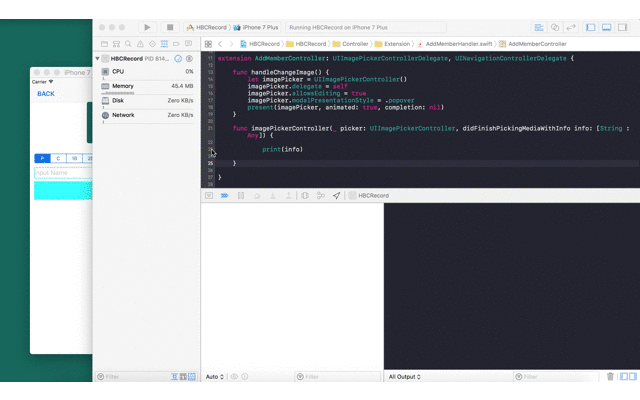Select the iPhone 7 Plus device destination
This screenshot has width=640, height=400.
click(257, 28)
